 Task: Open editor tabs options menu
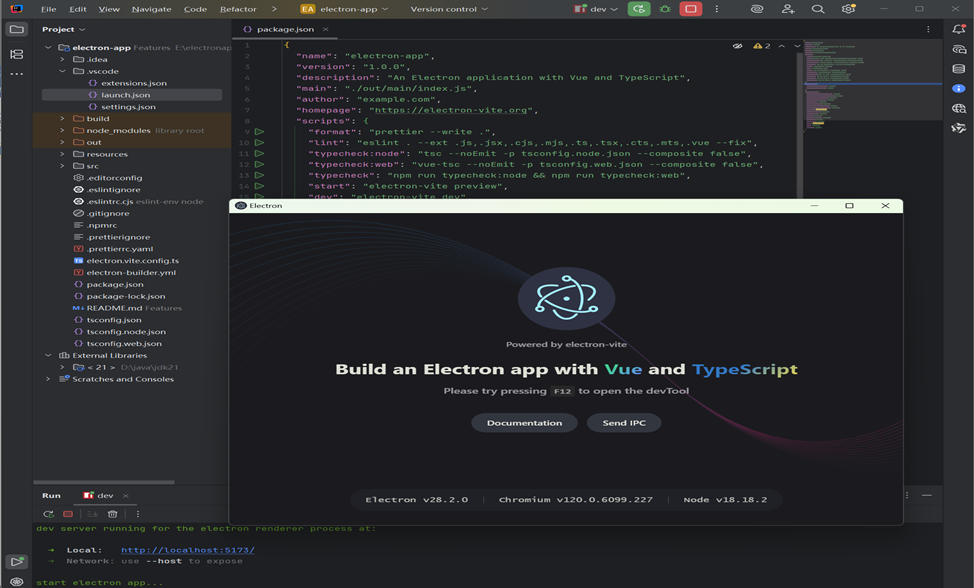click(x=928, y=29)
